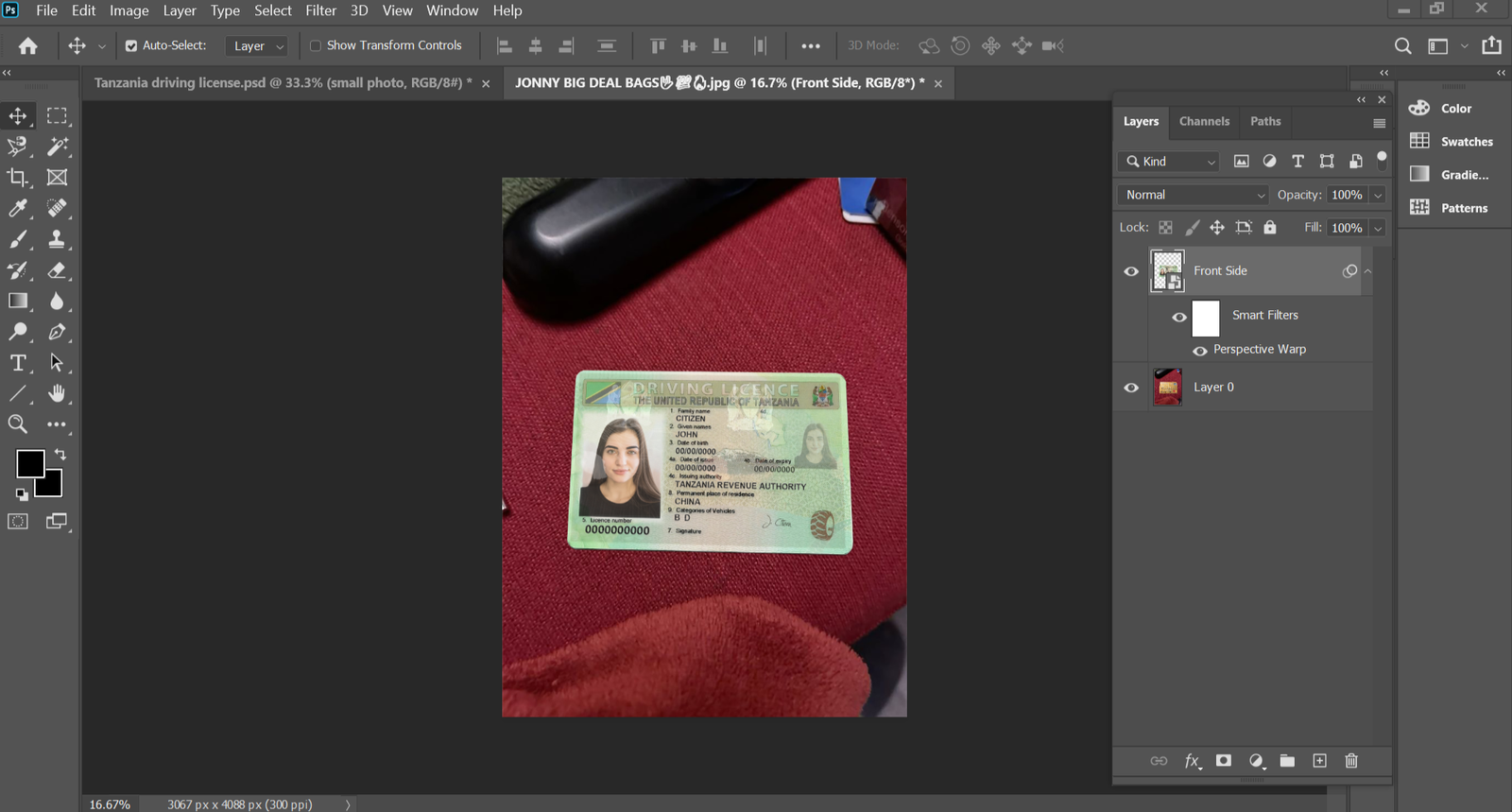Click the Layer 0 thumbnail
Image resolution: width=1512 pixels, height=812 pixels.
[1168, 388]
